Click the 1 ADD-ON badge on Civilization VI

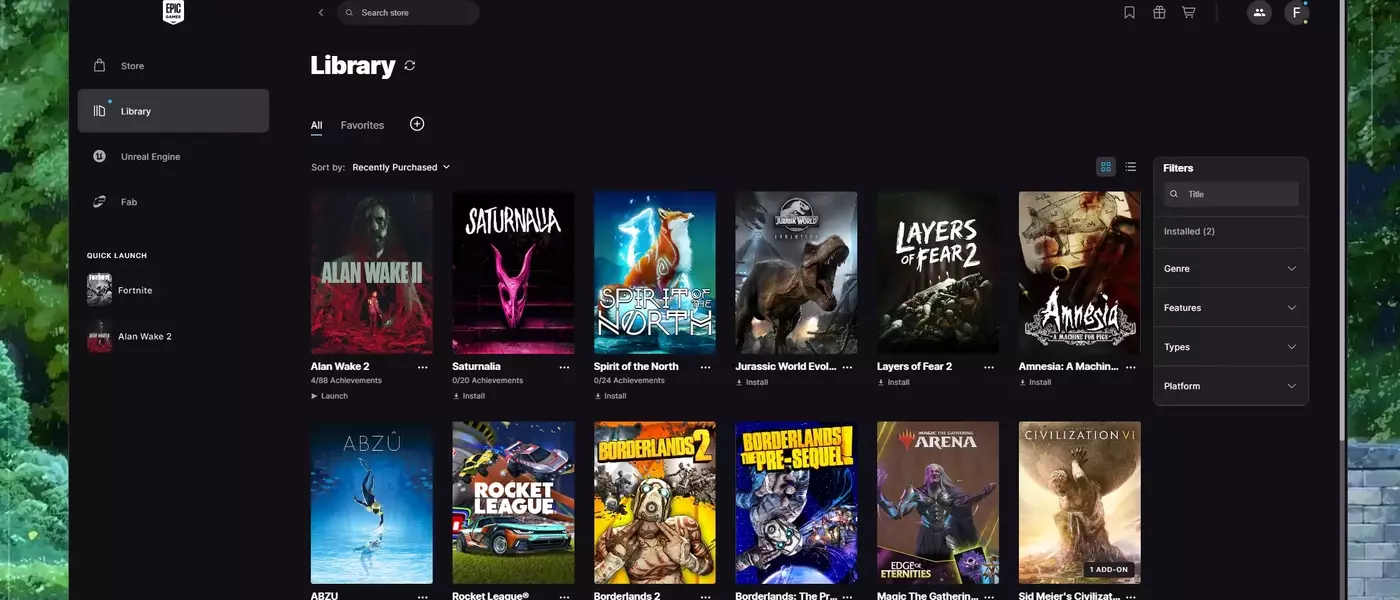[1110, 570]
